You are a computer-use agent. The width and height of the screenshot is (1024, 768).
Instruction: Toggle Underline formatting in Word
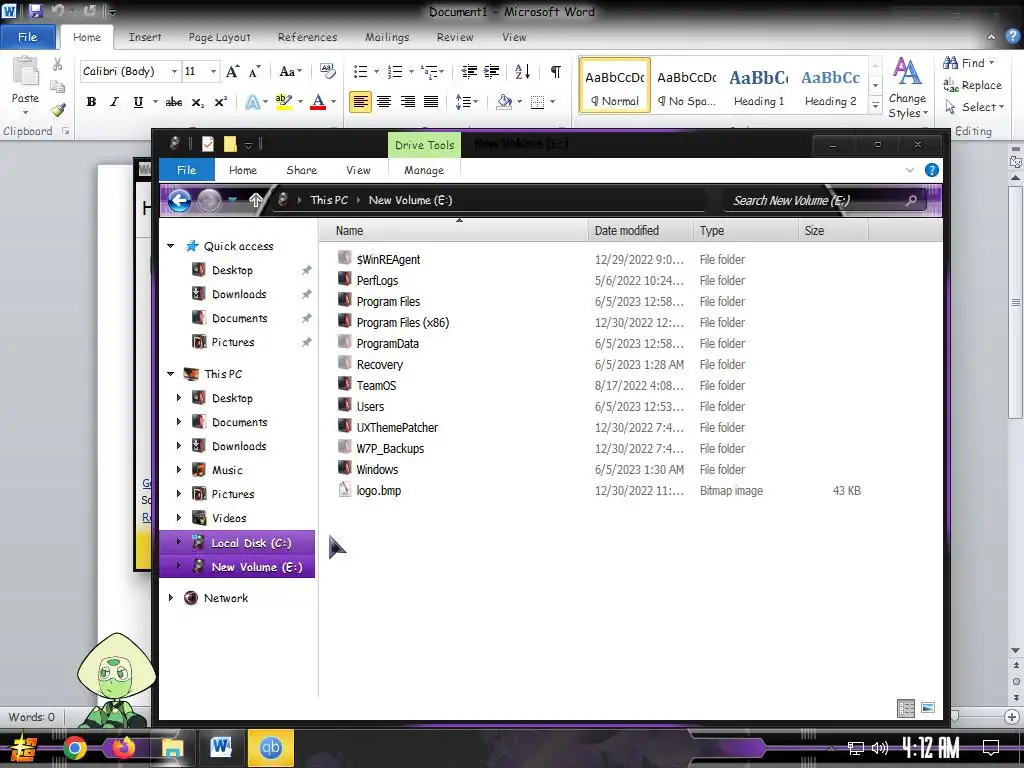[x=138, y=102]
